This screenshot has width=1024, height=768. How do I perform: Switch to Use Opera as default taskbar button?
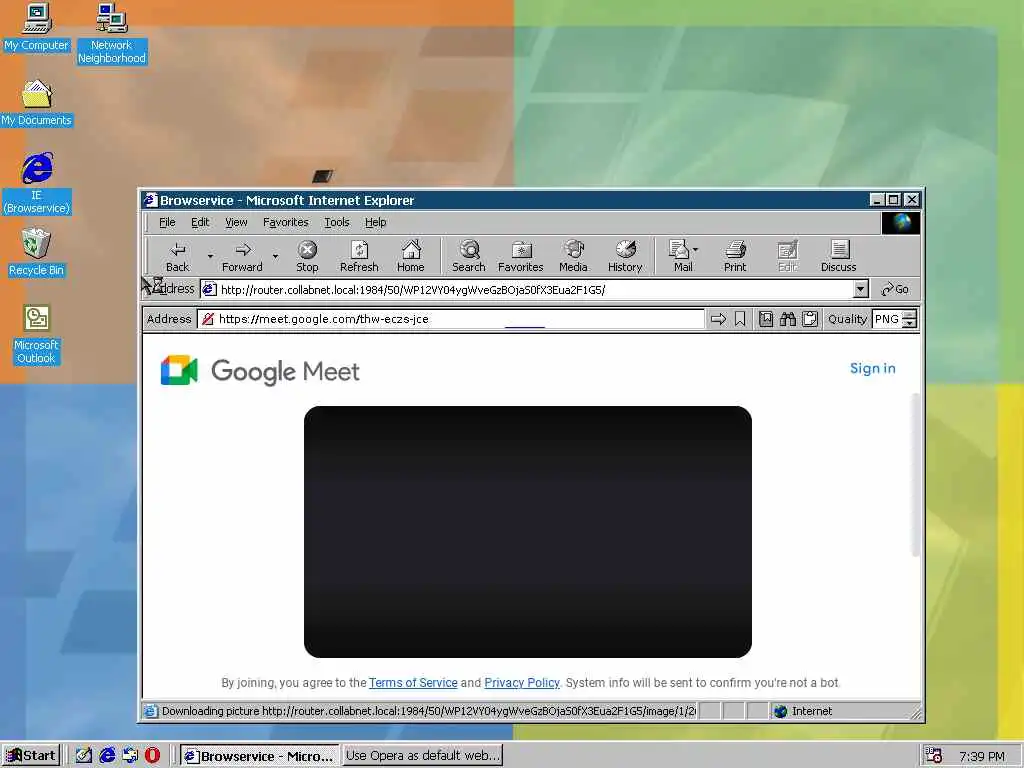pyautogui.click(x=423, y=756)
